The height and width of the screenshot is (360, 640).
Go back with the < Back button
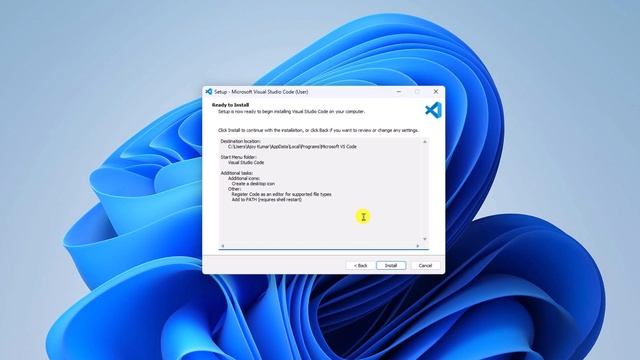pyautogui.click(x=360, y=265)
